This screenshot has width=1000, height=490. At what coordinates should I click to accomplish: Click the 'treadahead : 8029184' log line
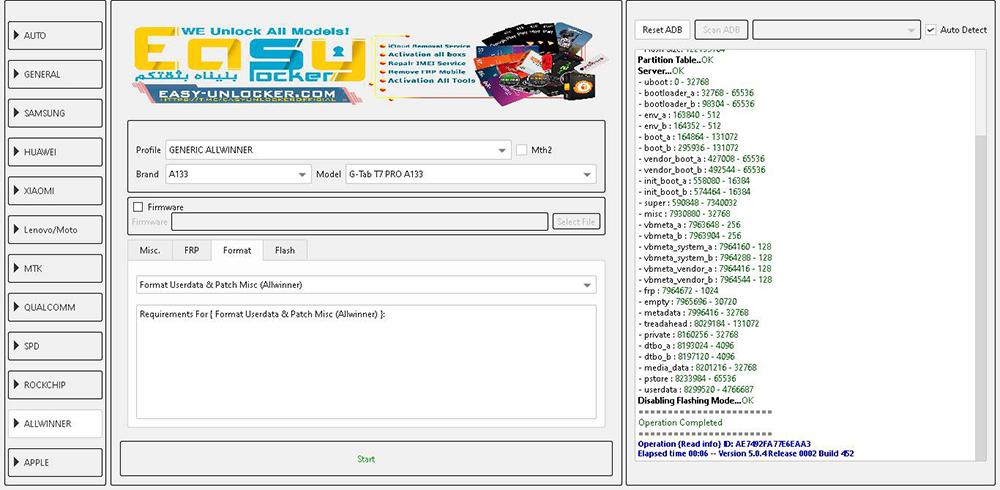pos(698,324)
